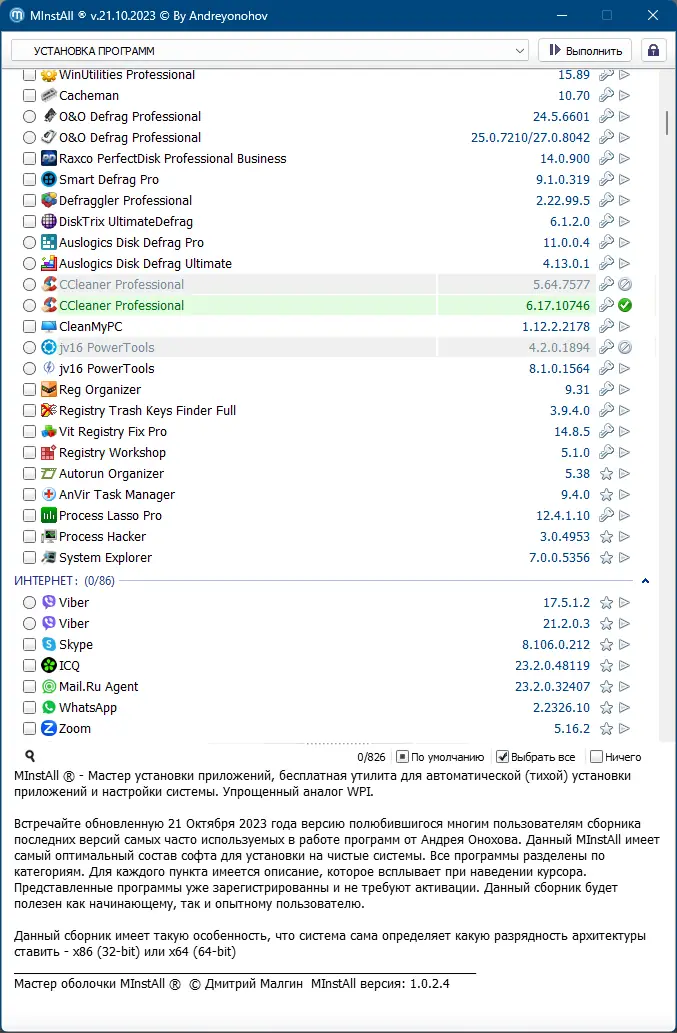
Task: Click the Registry Trash Keys Finder Full entry
Action: pyautogui.click(x=148, y=410)
